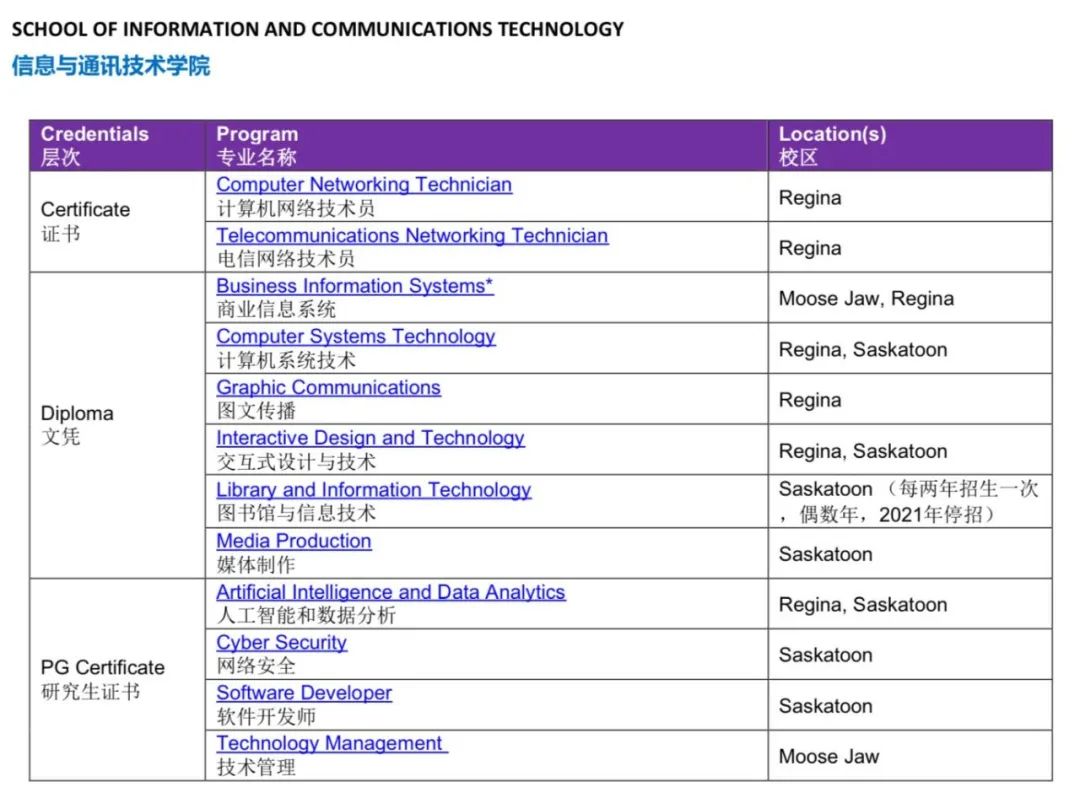Click the 图书馆与信息技术 Chinese program name

click(296, 513)
